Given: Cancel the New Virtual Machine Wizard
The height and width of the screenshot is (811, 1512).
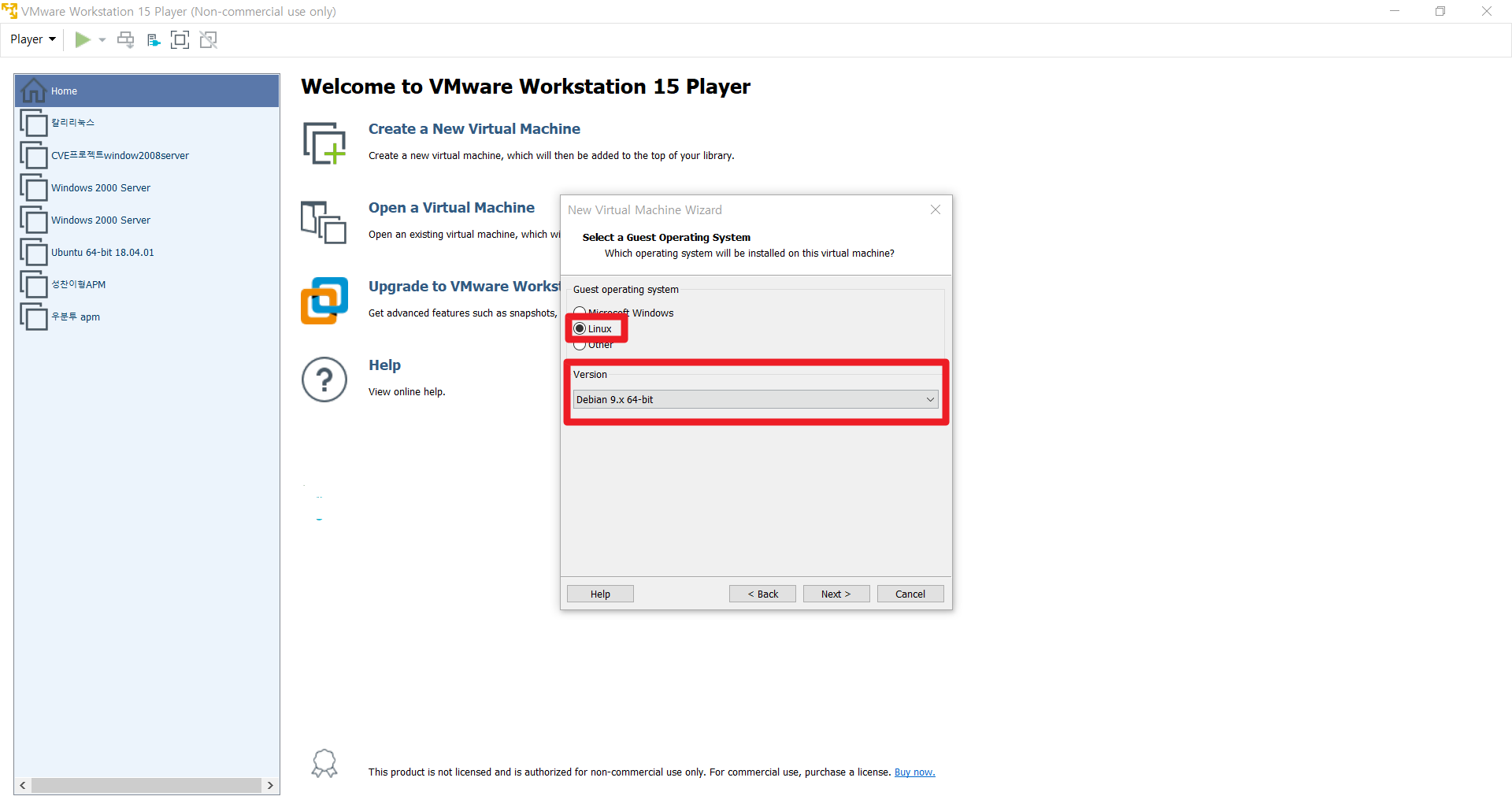Looking at the screenshot, I should 910,594.
